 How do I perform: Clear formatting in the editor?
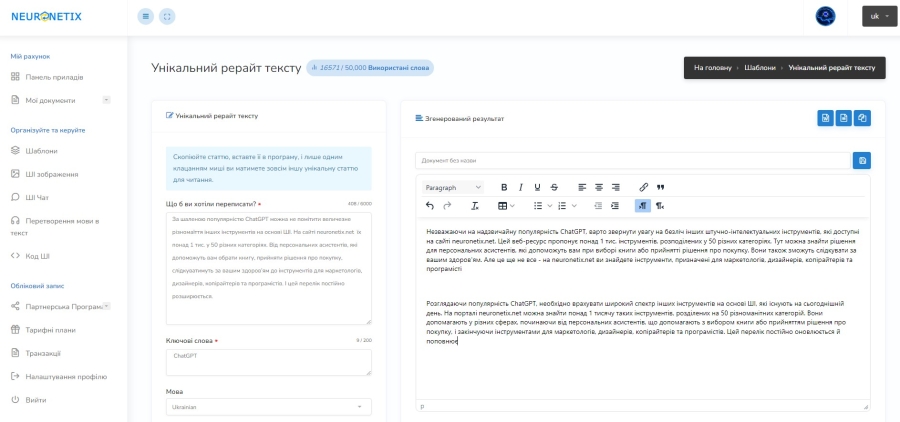click(475, 206)
